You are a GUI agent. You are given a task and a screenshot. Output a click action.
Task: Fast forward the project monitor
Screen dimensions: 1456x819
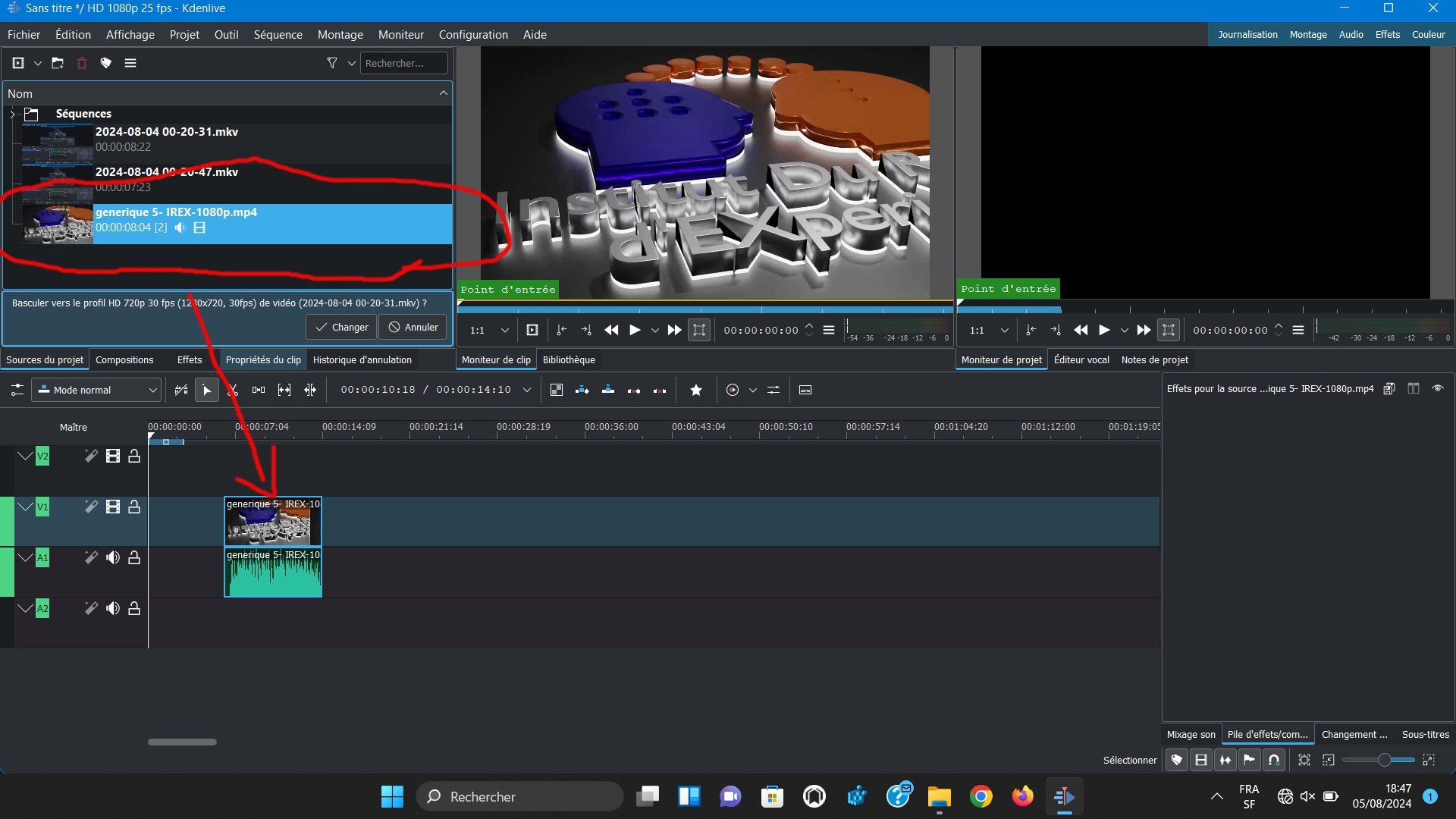point(1144,330)
